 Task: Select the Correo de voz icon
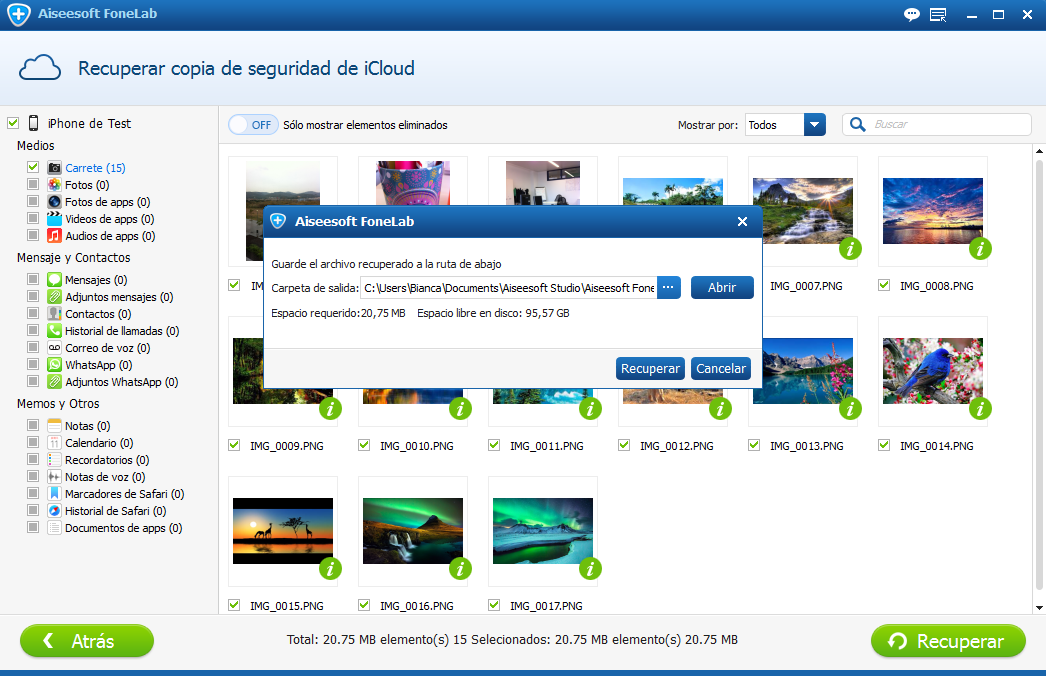point(54,348)
